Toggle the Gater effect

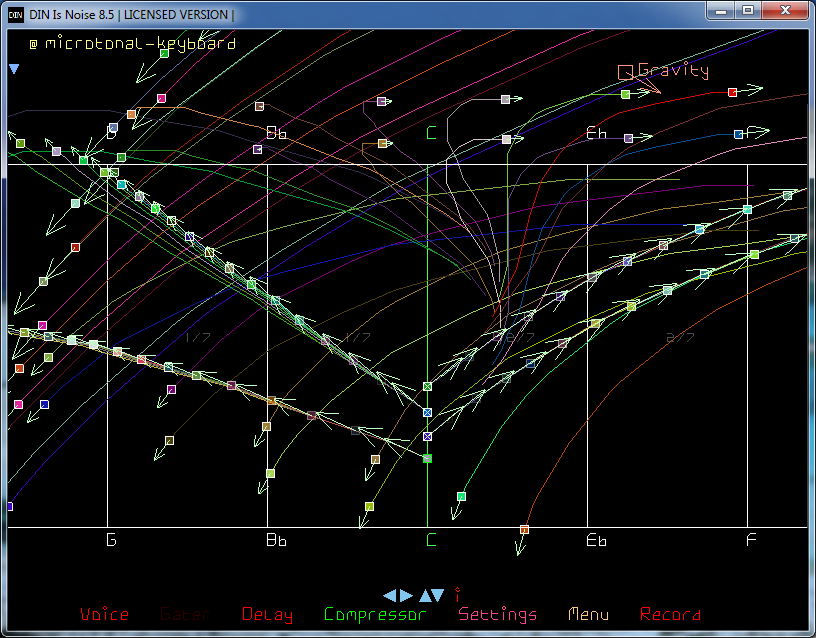(x=185, y=614)
